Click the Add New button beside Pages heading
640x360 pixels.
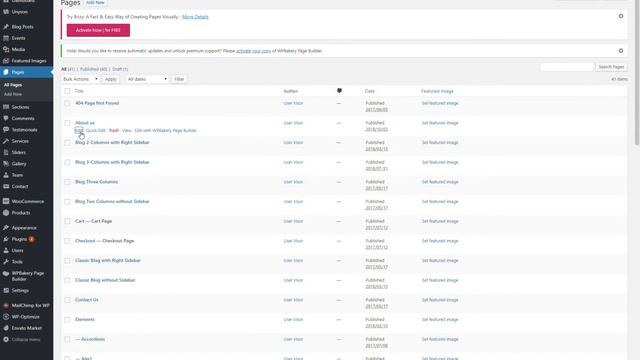click(95, 3)
